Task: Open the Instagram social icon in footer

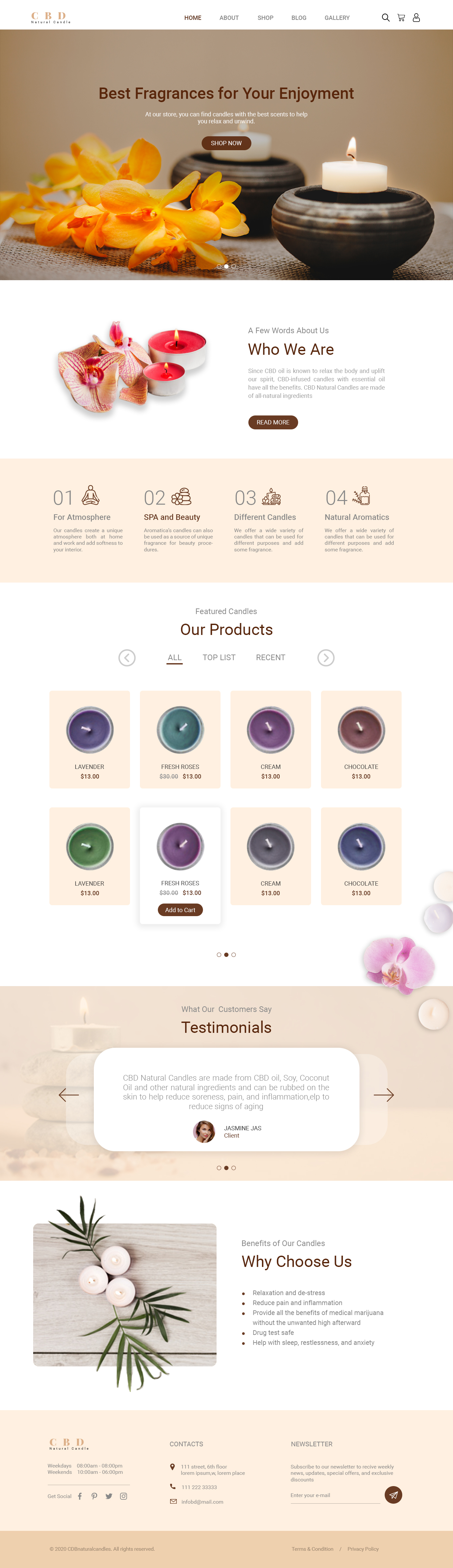Action: (124, 1496)
